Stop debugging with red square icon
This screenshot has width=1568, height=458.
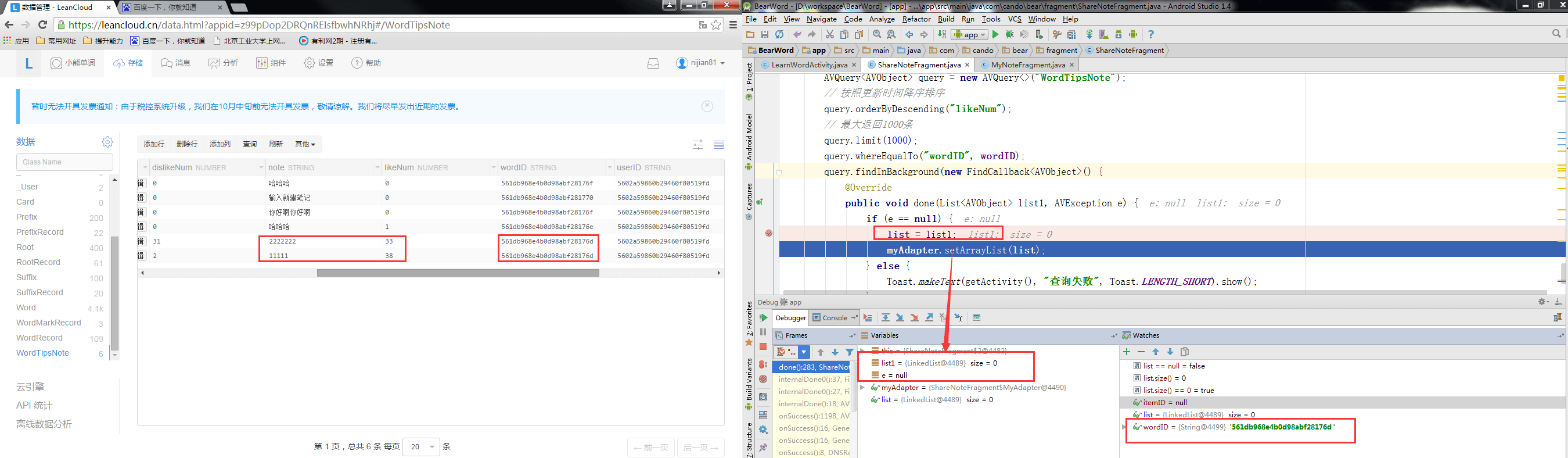tap(763, 346)
